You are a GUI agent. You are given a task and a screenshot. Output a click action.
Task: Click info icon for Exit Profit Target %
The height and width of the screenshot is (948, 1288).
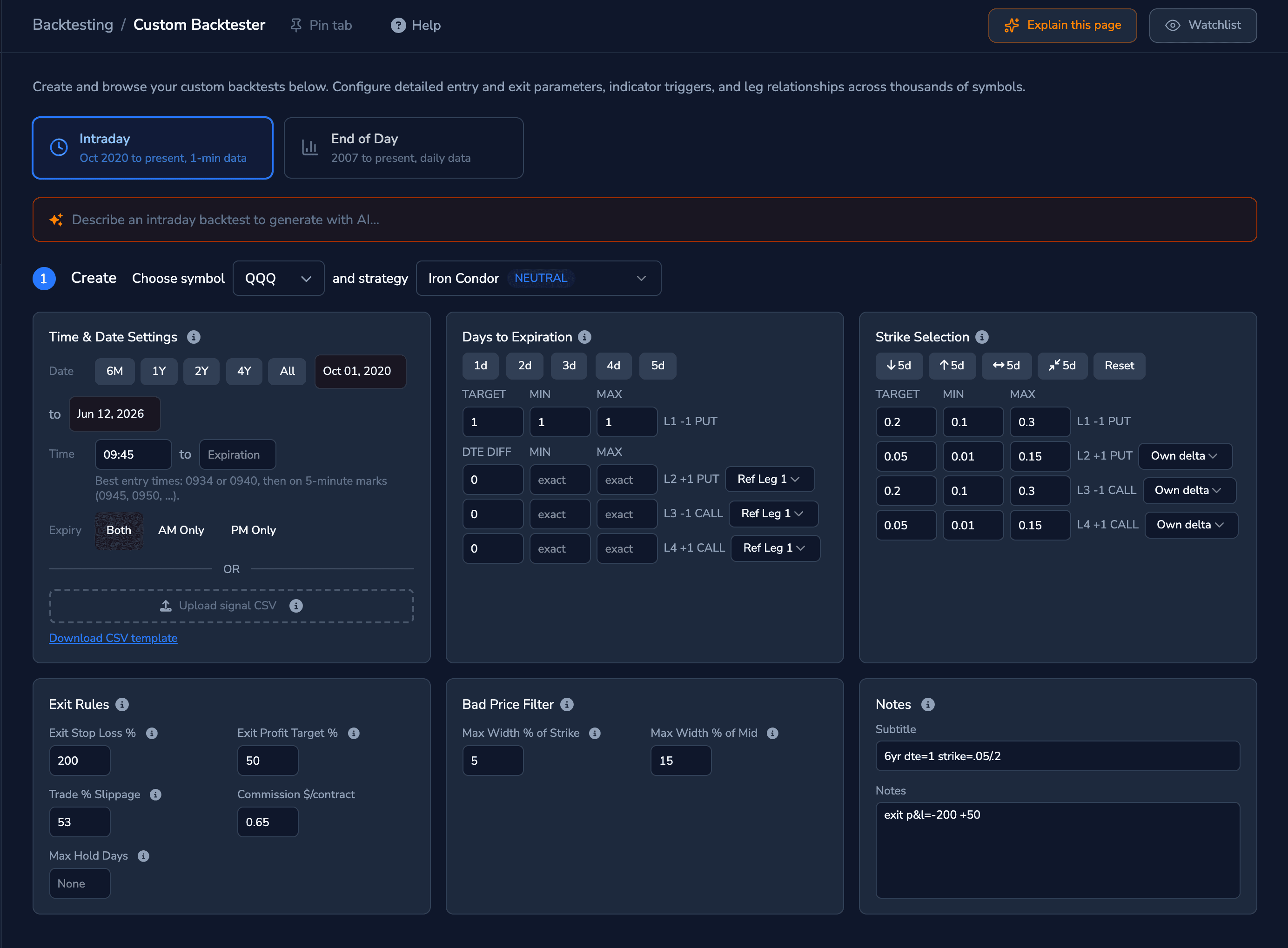354,733
